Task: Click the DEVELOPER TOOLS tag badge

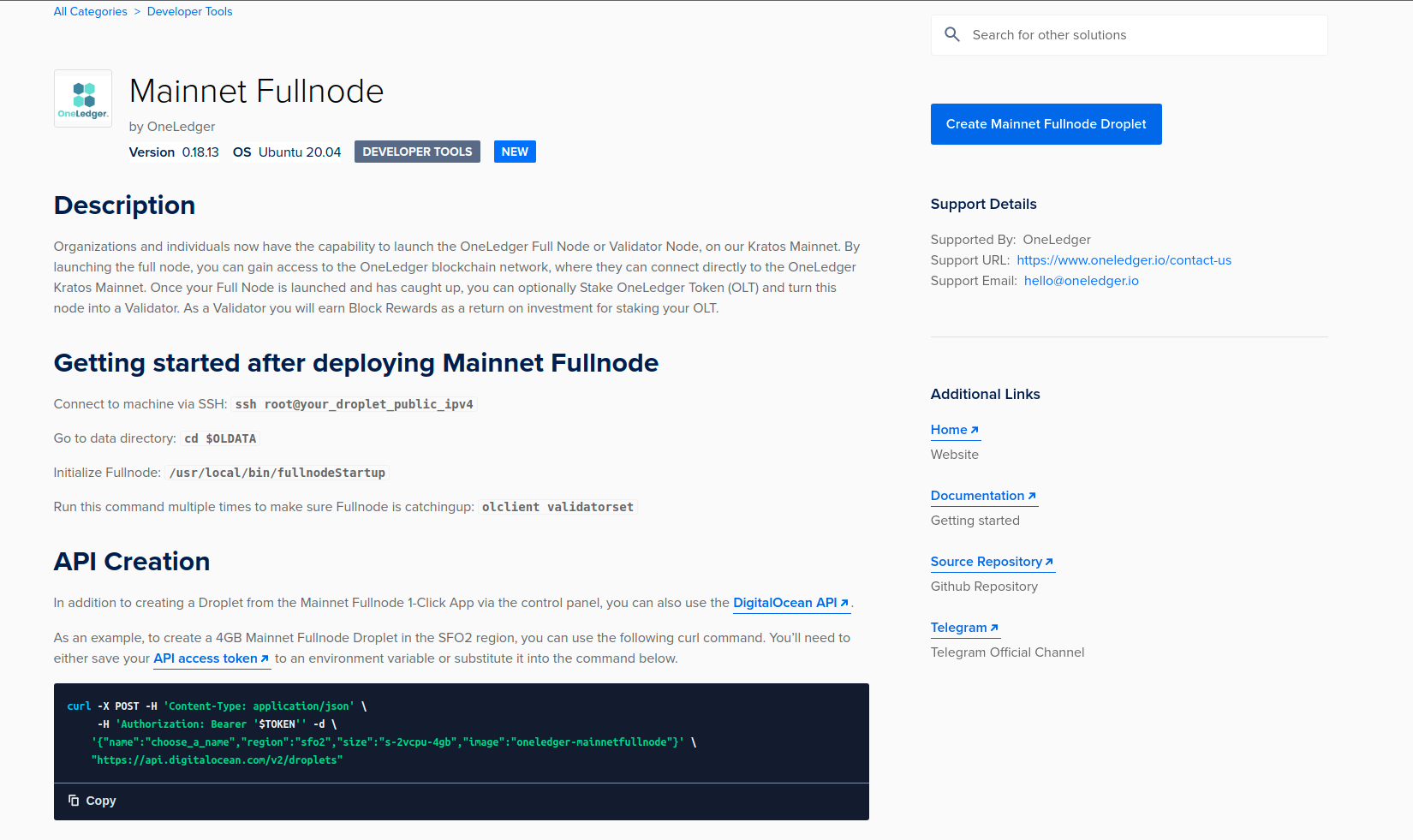Action: 417,152
